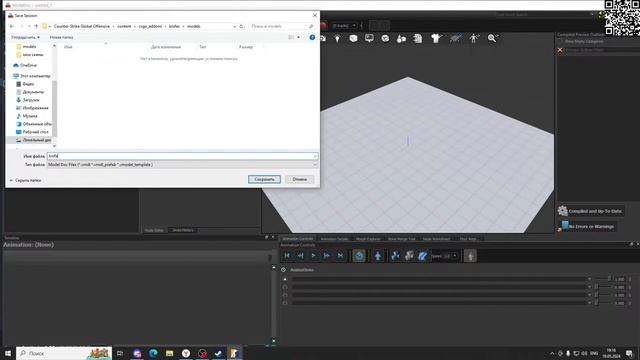Click the blue standing figure icon
This screenshot has width=640, height=360.
378,256
